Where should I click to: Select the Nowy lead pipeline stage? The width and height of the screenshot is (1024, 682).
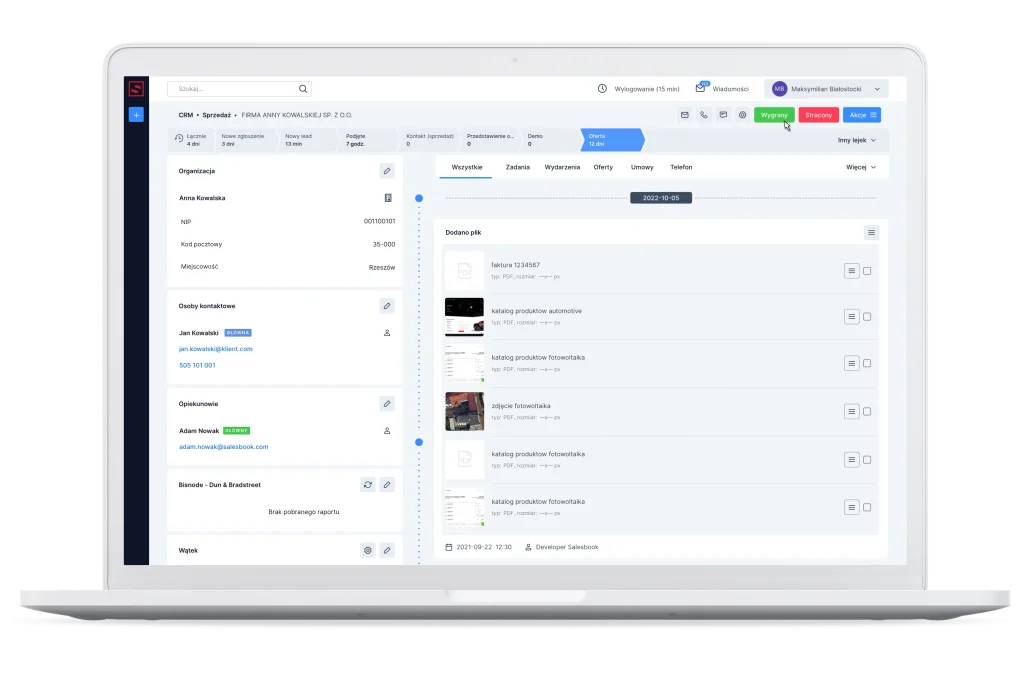pos(305,140)
